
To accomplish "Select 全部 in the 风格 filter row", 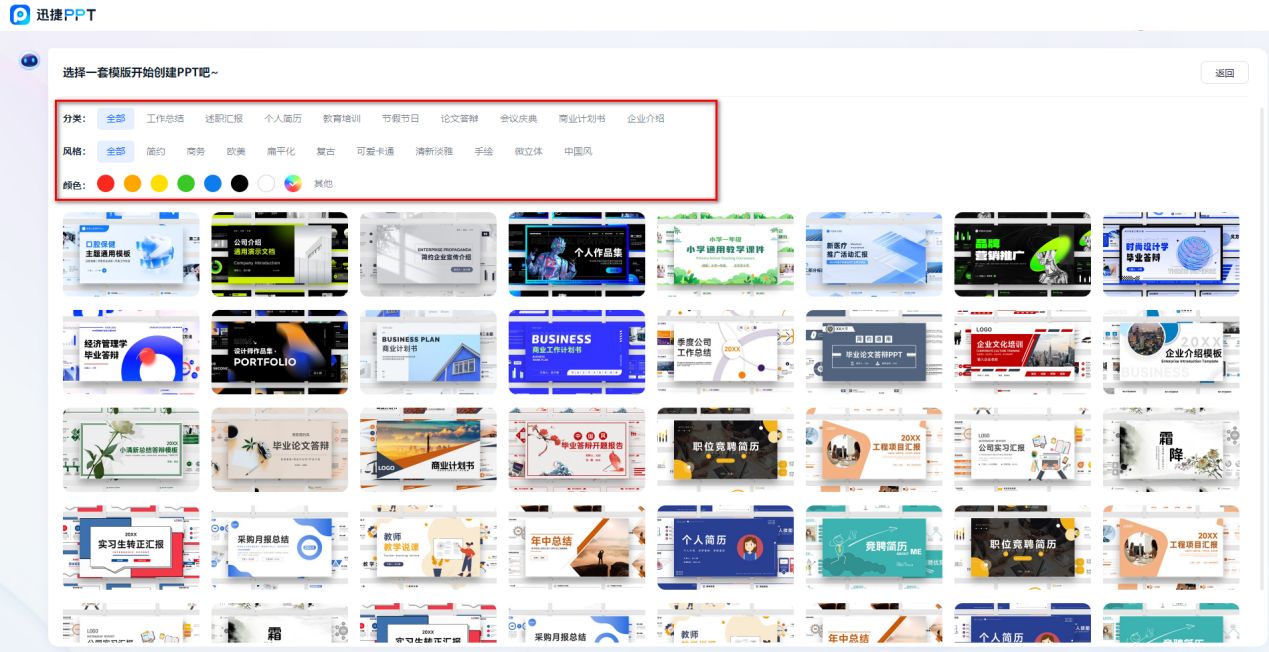I will (116, 151).
